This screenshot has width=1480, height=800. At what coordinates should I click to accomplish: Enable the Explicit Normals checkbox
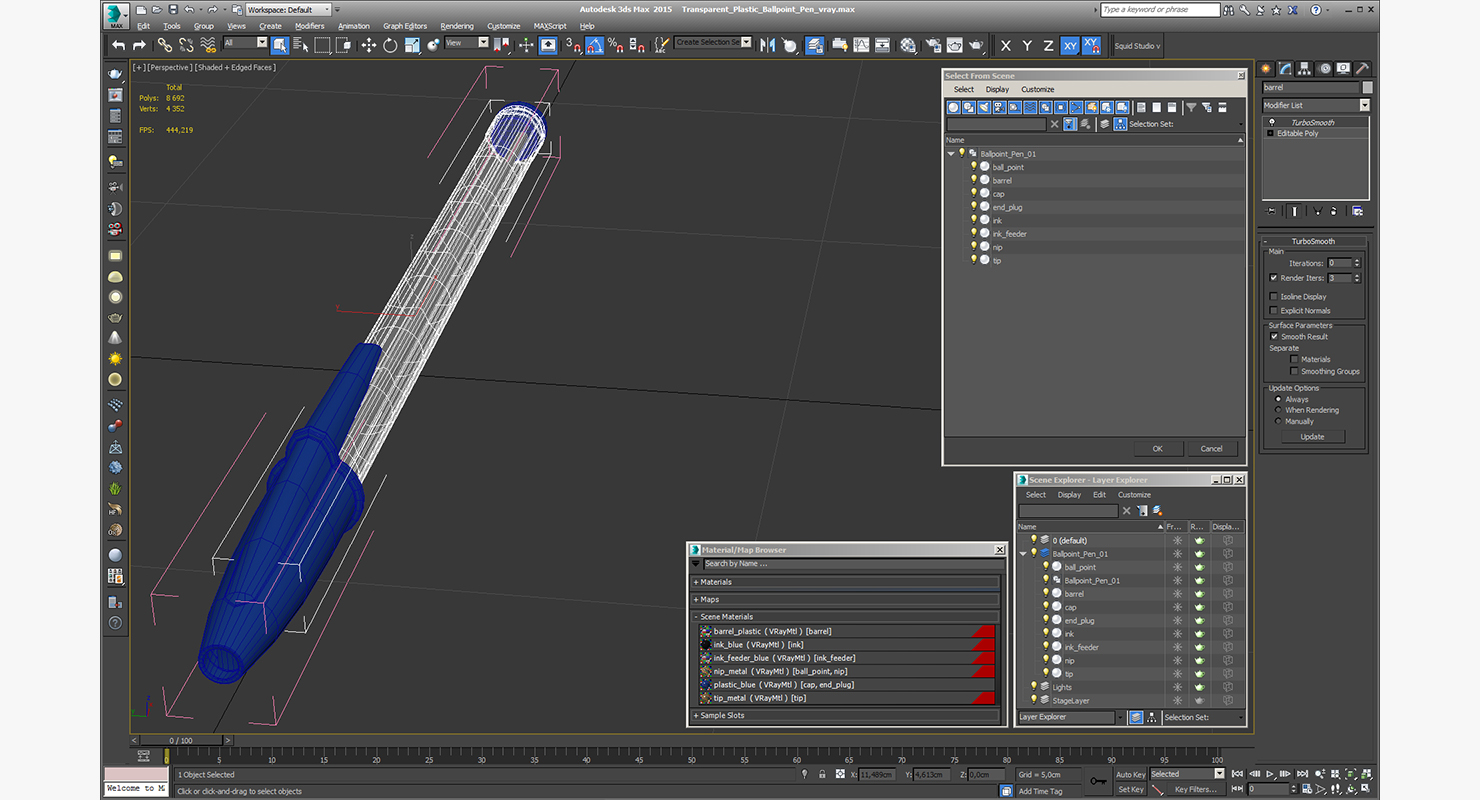point(1273,311)
